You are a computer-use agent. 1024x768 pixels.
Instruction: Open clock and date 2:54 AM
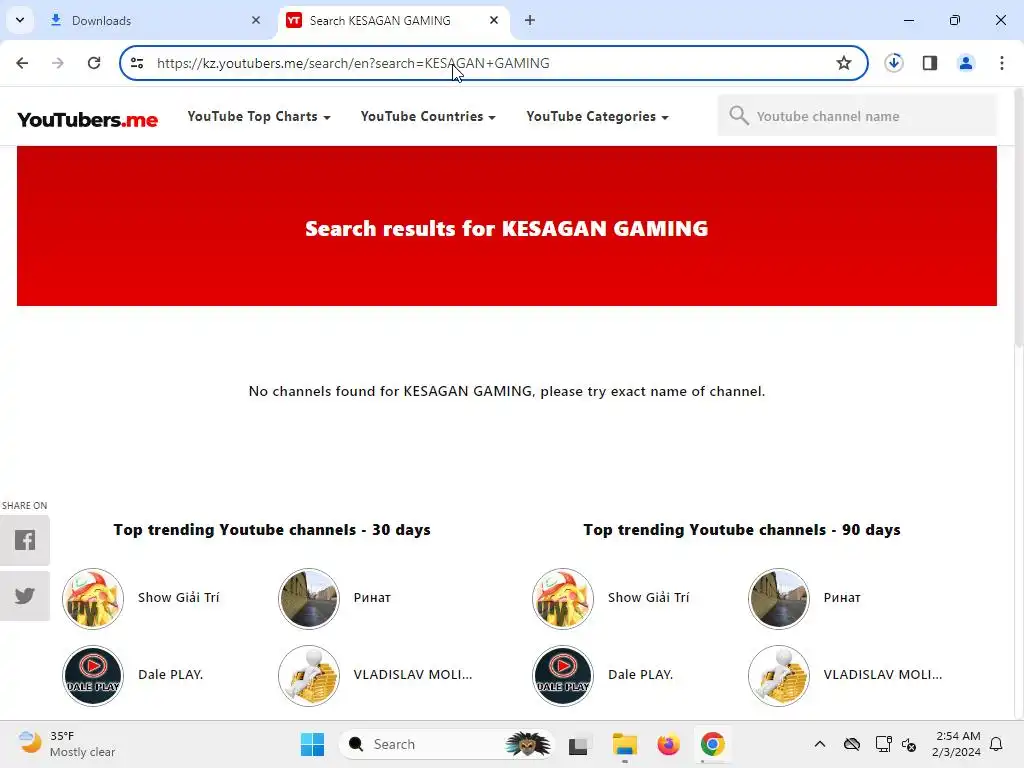pos(956,744)
